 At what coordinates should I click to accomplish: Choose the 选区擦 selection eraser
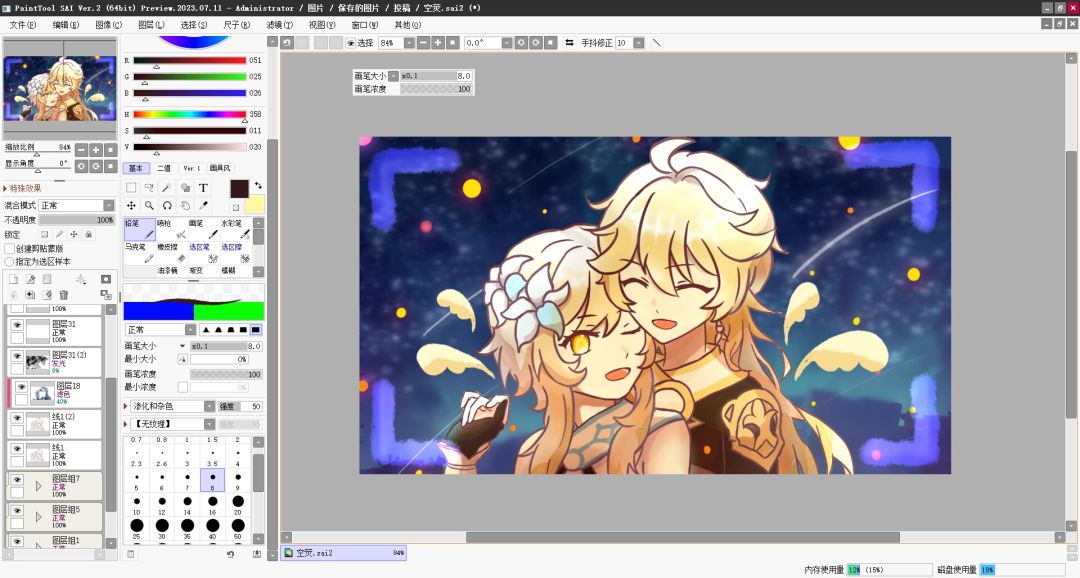point(236,253)
